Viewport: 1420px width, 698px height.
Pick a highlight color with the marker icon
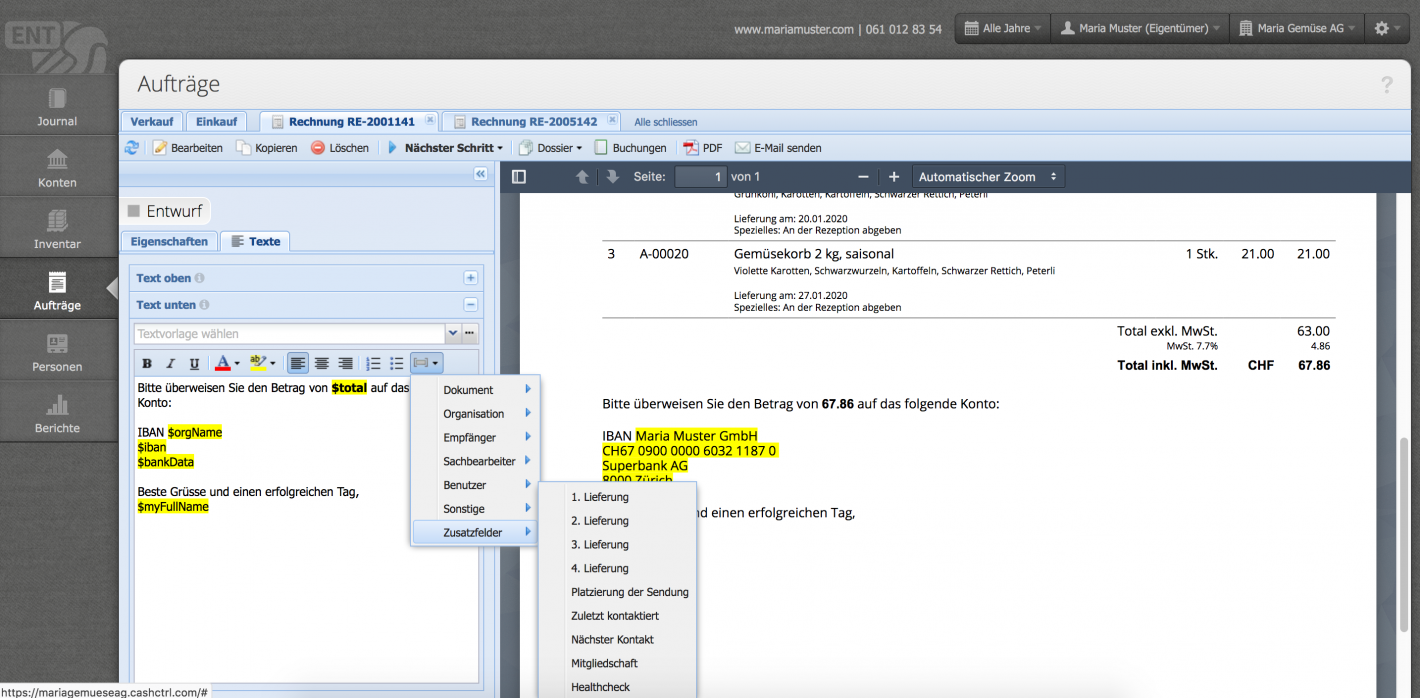point(258,362)
